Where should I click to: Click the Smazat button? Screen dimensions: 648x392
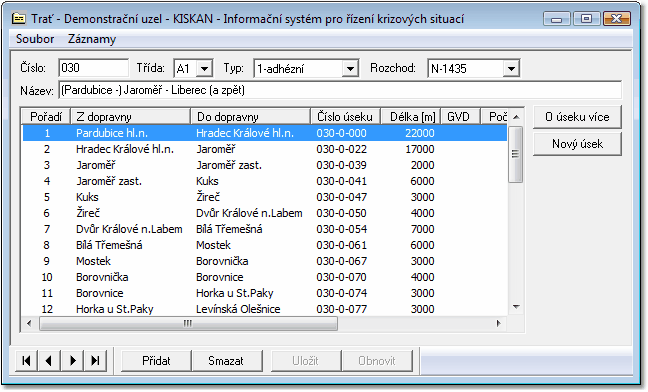point(226,361)
